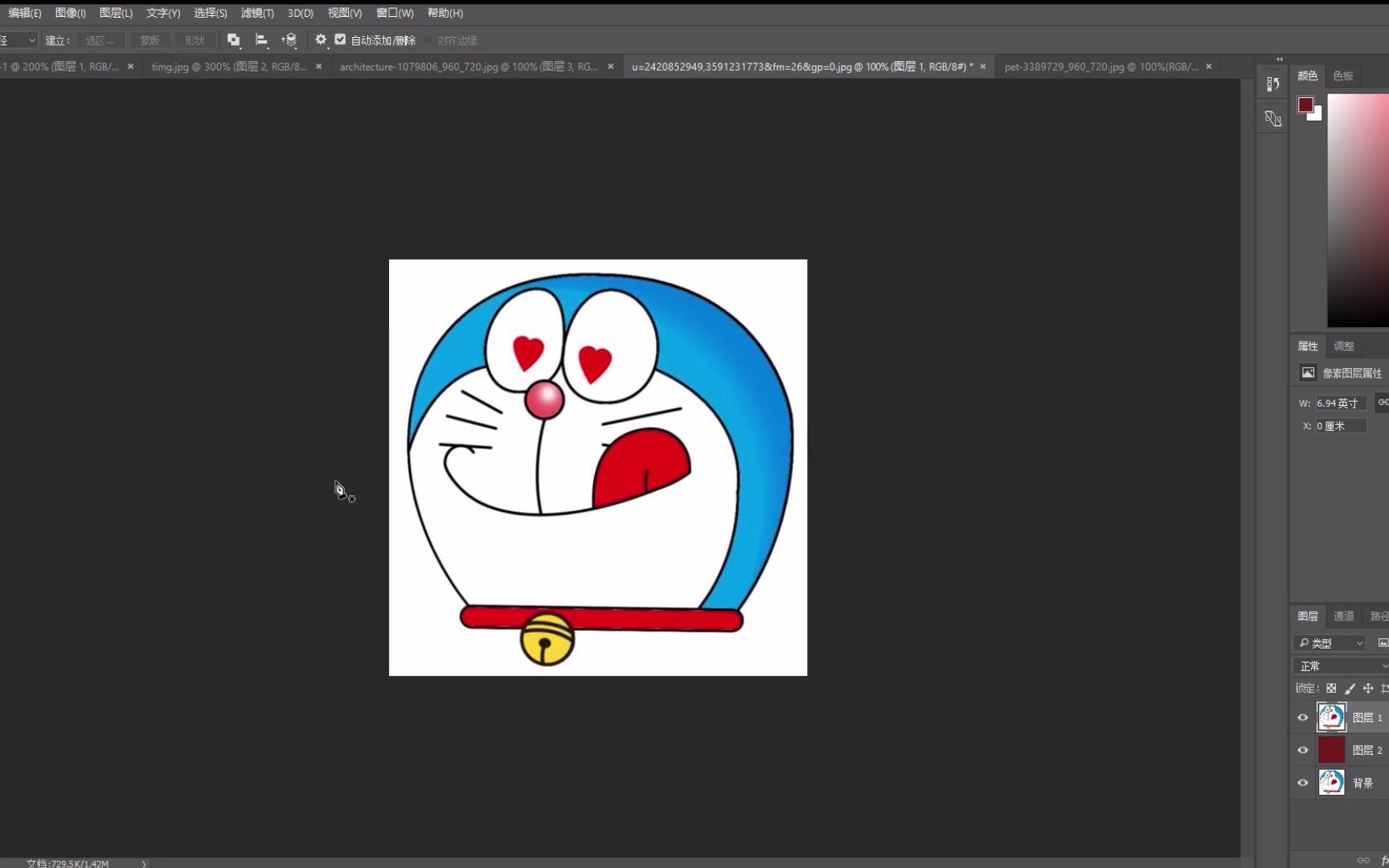Switch to 属性 properties tab
Image resolution: width=1389 pixels, height=868 pixels.
(x=1308, y=346)
